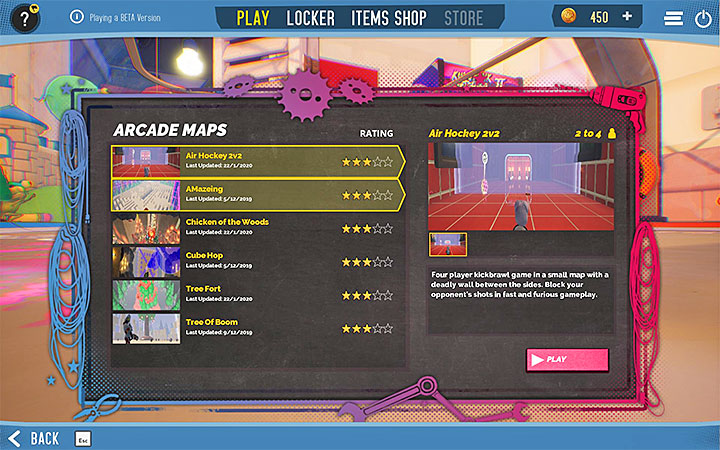Select Chicken of the Woods map

(255, 227)
